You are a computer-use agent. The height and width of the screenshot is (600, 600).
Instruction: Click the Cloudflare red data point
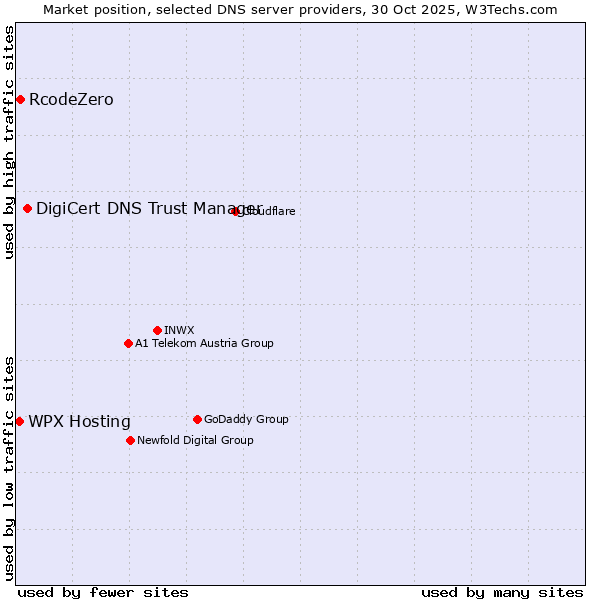pos(236,211)
